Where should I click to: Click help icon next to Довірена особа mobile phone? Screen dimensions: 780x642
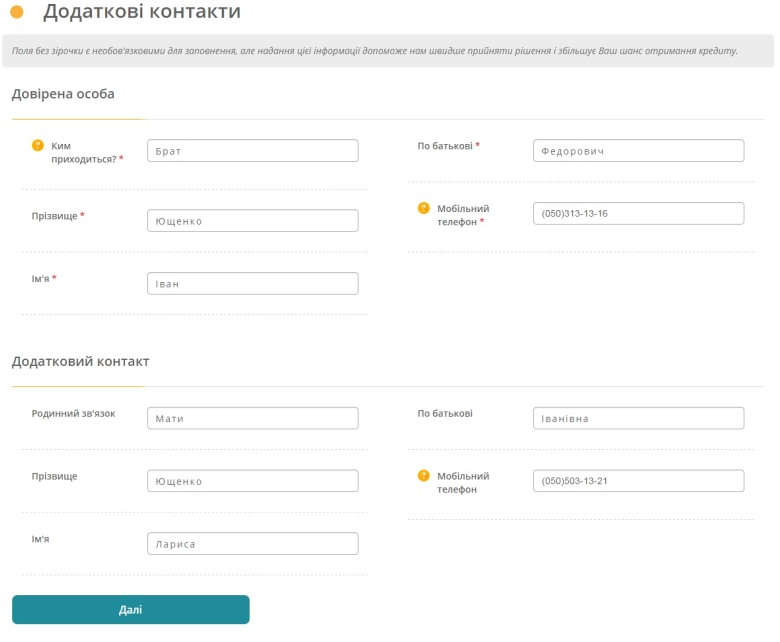click(424, 209)
